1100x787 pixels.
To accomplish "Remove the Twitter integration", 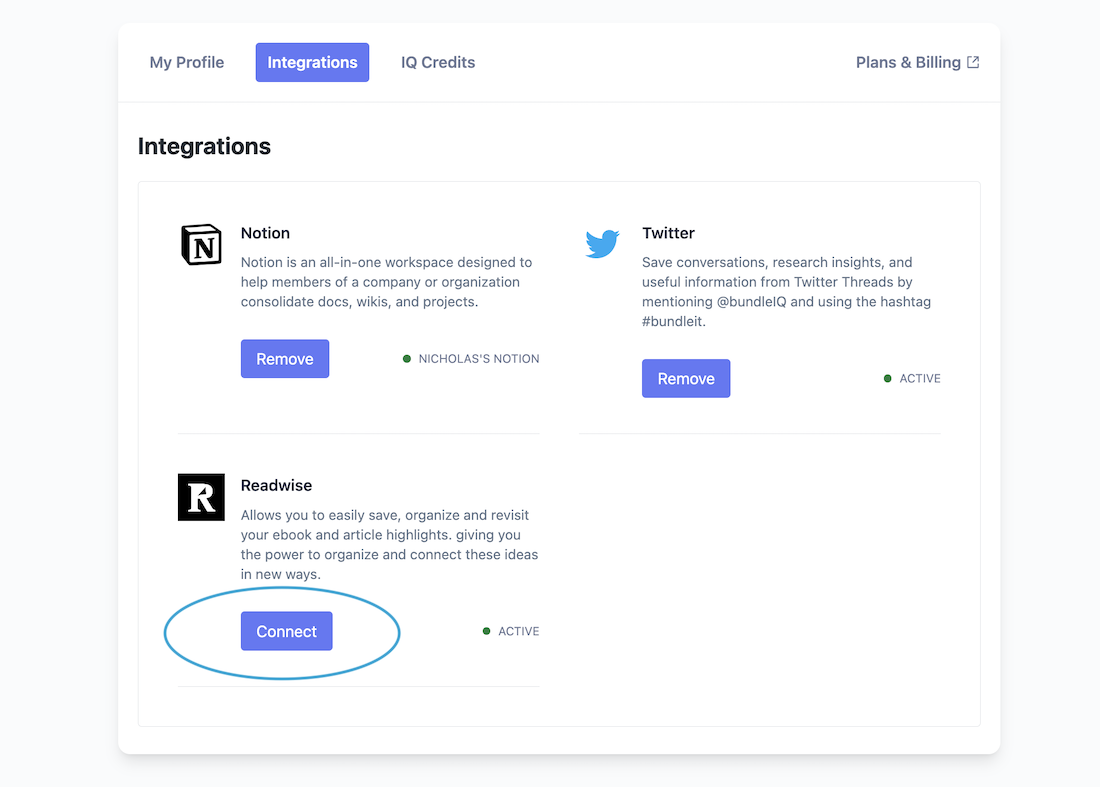I will (x=686, y=379).
